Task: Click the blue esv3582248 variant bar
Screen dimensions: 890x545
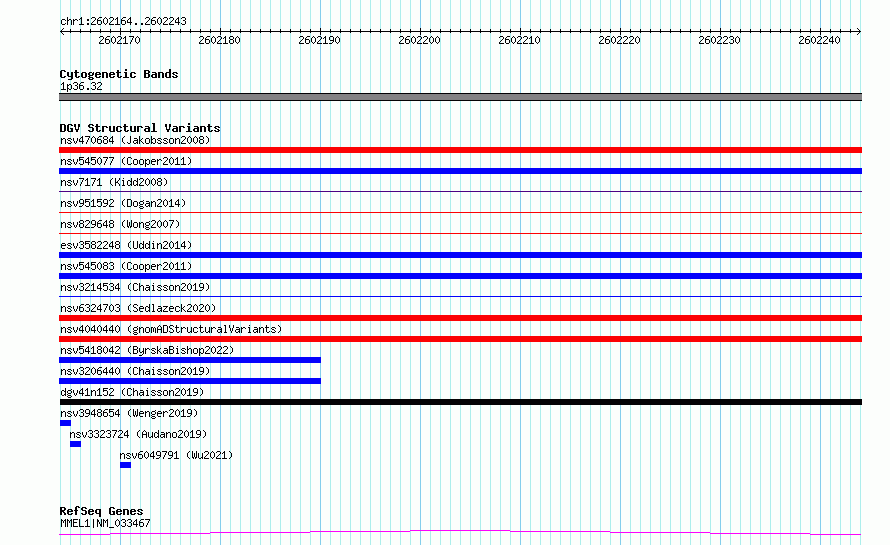Action: coord(460,255)
